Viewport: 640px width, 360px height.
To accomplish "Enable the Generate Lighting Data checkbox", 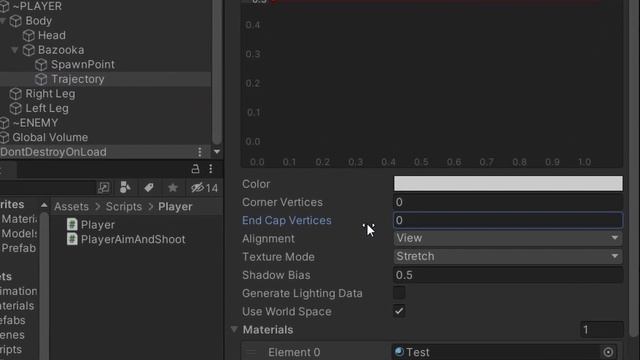I will pyautogui.click(x=399, y=293).
